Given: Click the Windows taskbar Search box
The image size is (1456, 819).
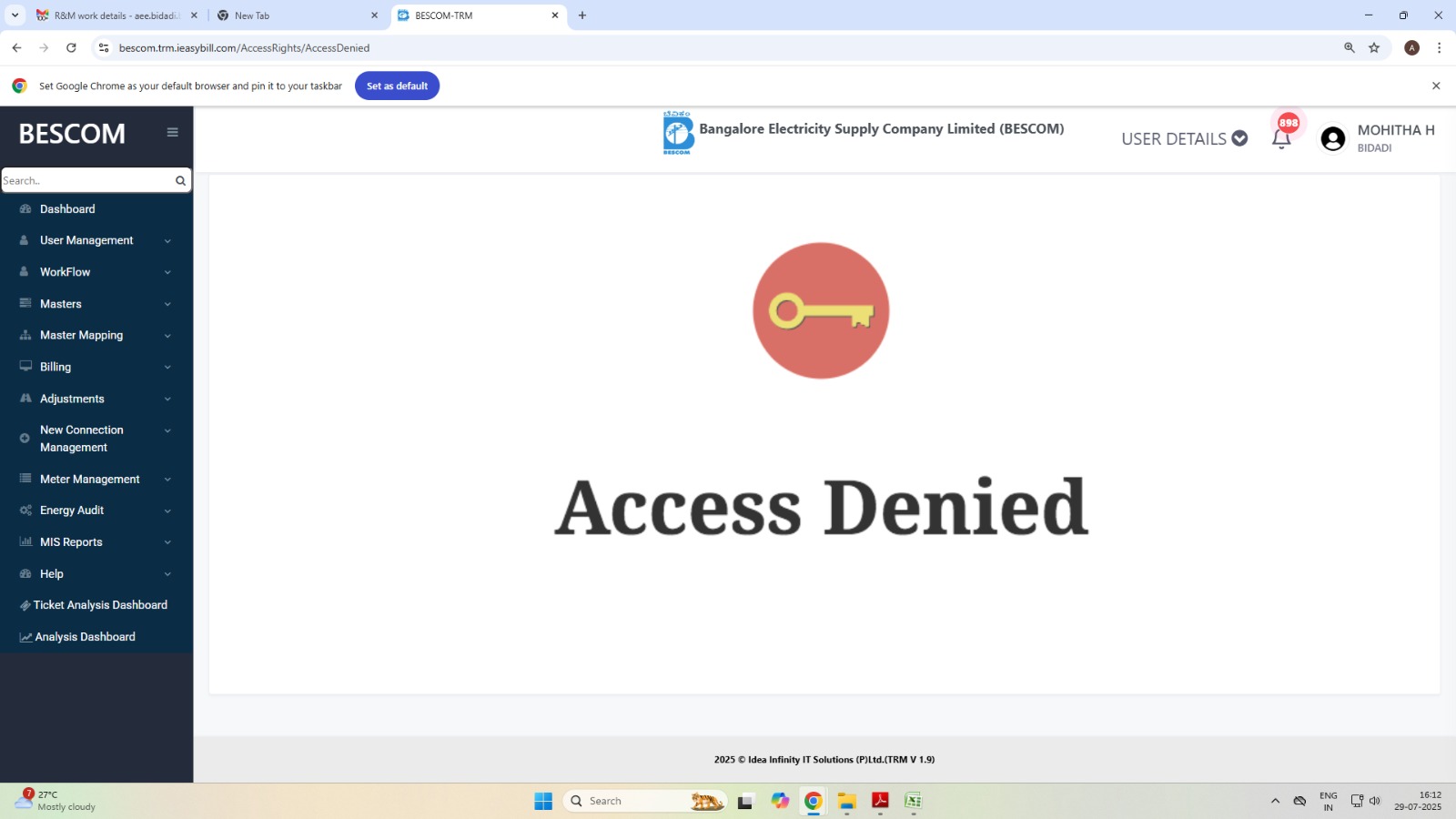Looking at the screenshot, I should click(645, 801).
